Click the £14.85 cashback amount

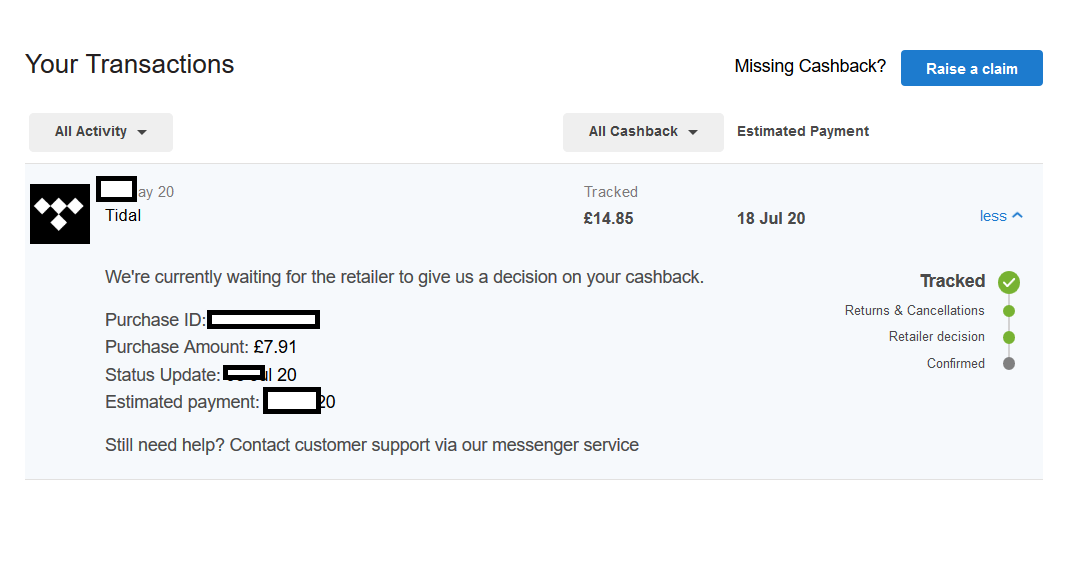(608, 218)
